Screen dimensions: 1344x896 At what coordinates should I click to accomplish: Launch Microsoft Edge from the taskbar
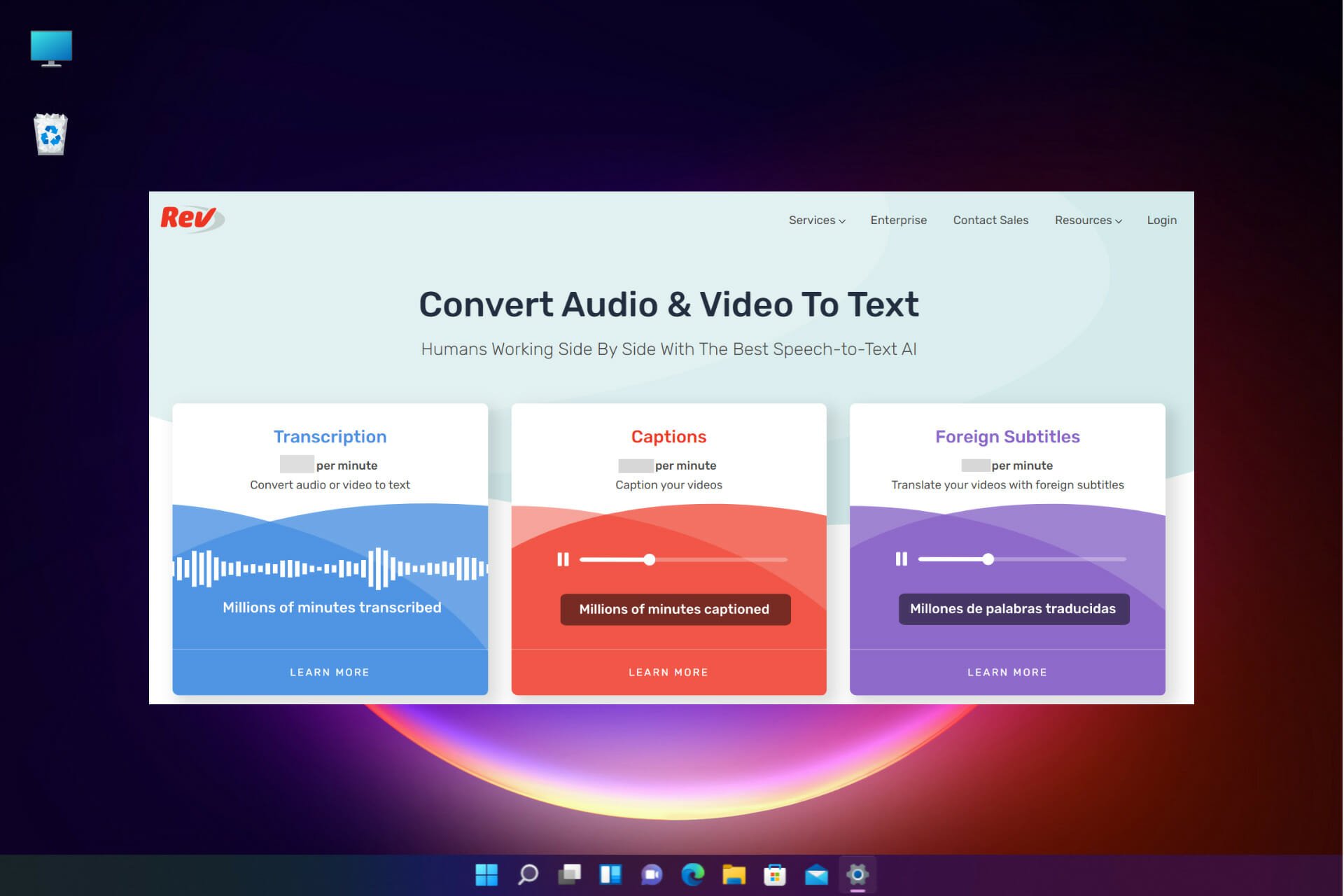click(x=693, y=874)
